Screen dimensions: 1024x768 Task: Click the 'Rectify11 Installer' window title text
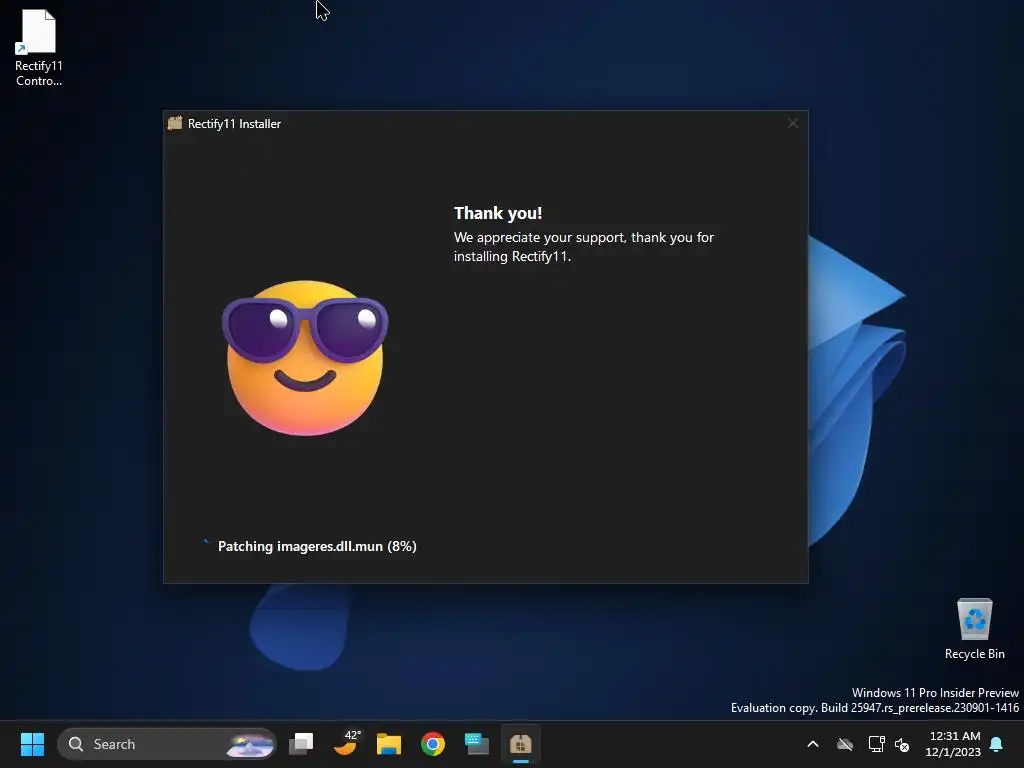tap(234, 123)
